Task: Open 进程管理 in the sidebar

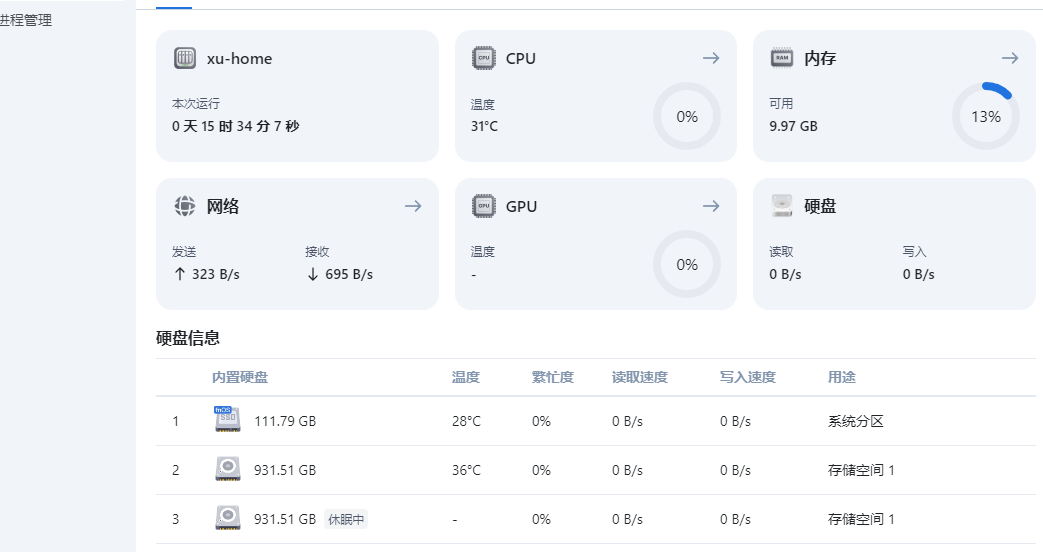Action: pyautogui.click(x=26, y=20)
